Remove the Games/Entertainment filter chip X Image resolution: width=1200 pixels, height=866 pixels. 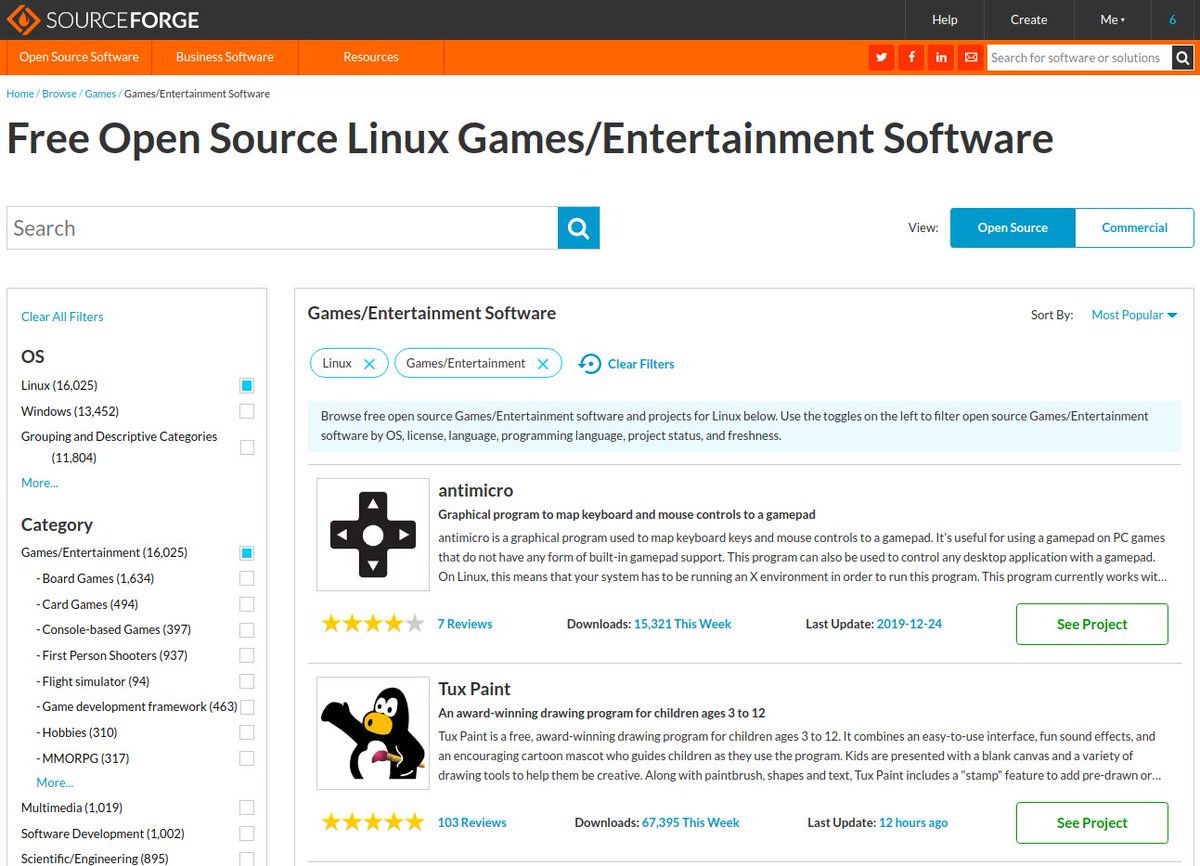coord(543,364)
